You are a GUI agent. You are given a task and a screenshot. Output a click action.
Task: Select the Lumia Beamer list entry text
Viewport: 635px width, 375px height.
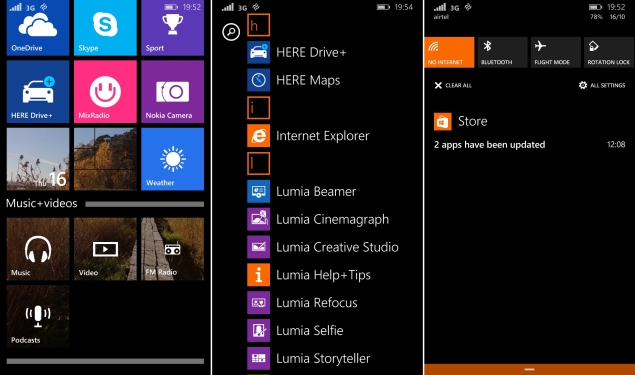(316, 191)
